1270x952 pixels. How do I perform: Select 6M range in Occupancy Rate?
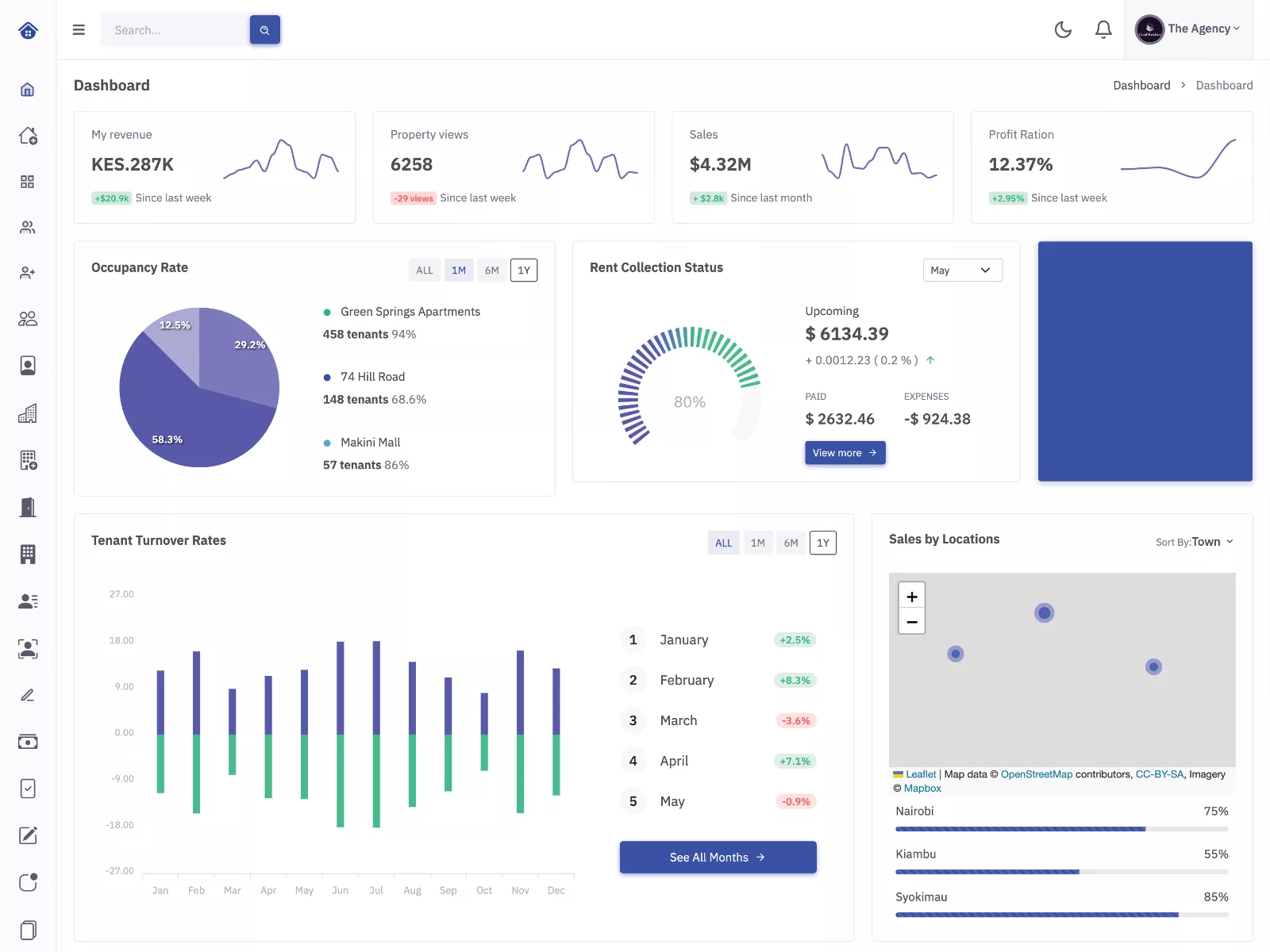coord(492,271)
